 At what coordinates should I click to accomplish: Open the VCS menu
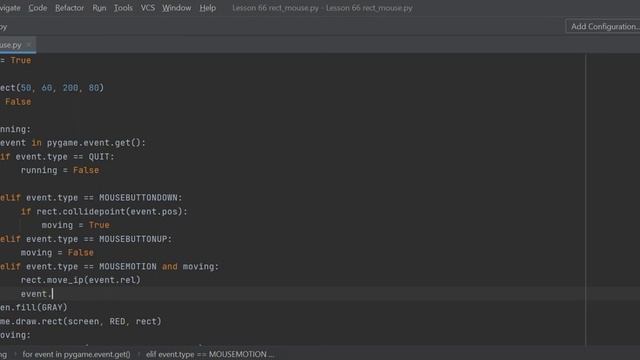[147, 8]
